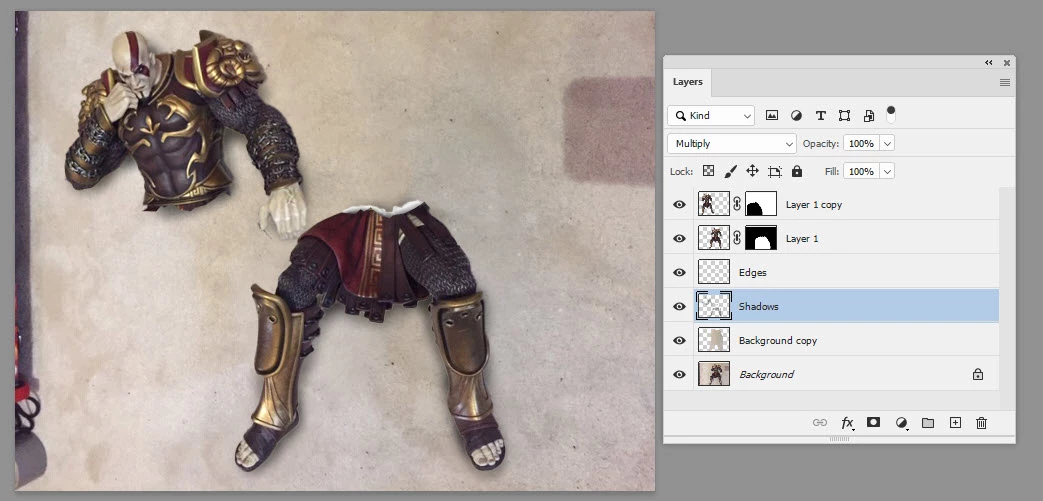Select the Layer 1 copy layer mask thumbnail
Image resolution: width=1043 pixels, height=501 pixels.
(761, 204)
